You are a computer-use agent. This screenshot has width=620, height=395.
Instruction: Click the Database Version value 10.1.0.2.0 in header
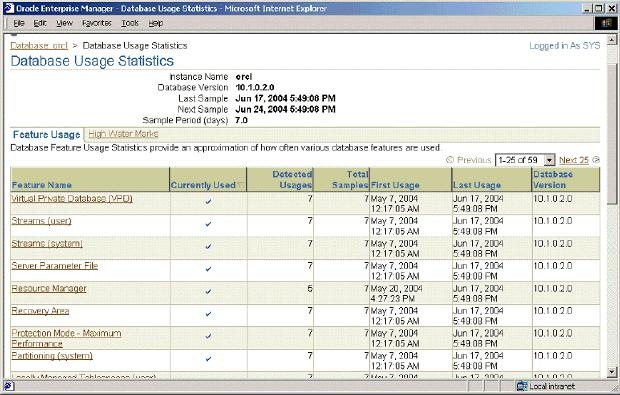click(x=255, y=87)
